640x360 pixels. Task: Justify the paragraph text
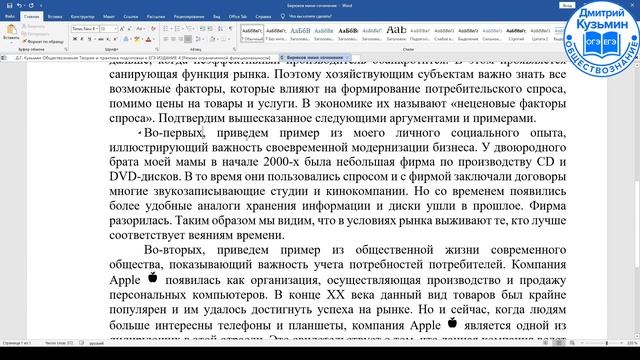(x=188, y=39)
